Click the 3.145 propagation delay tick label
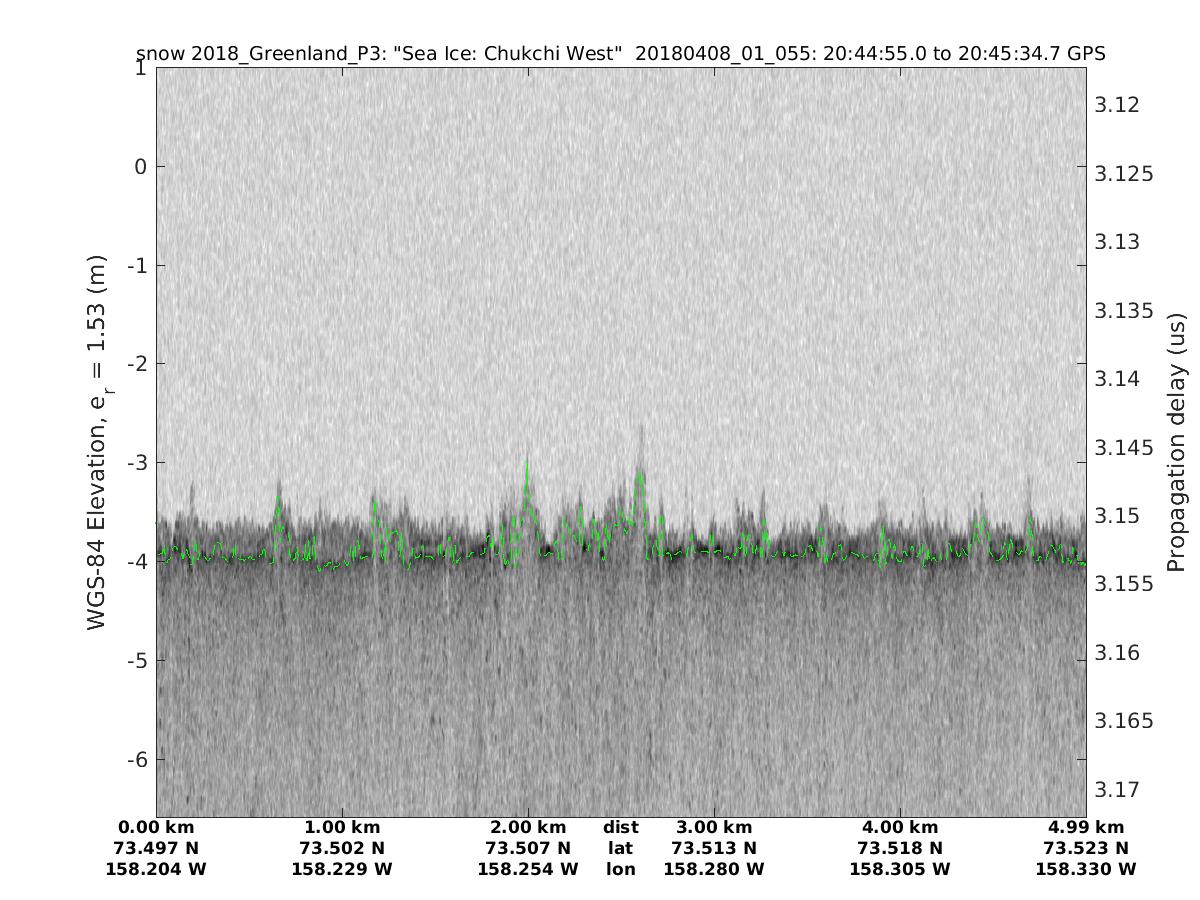This screenshot has width=1200, height=900. tap(1122, 448)
